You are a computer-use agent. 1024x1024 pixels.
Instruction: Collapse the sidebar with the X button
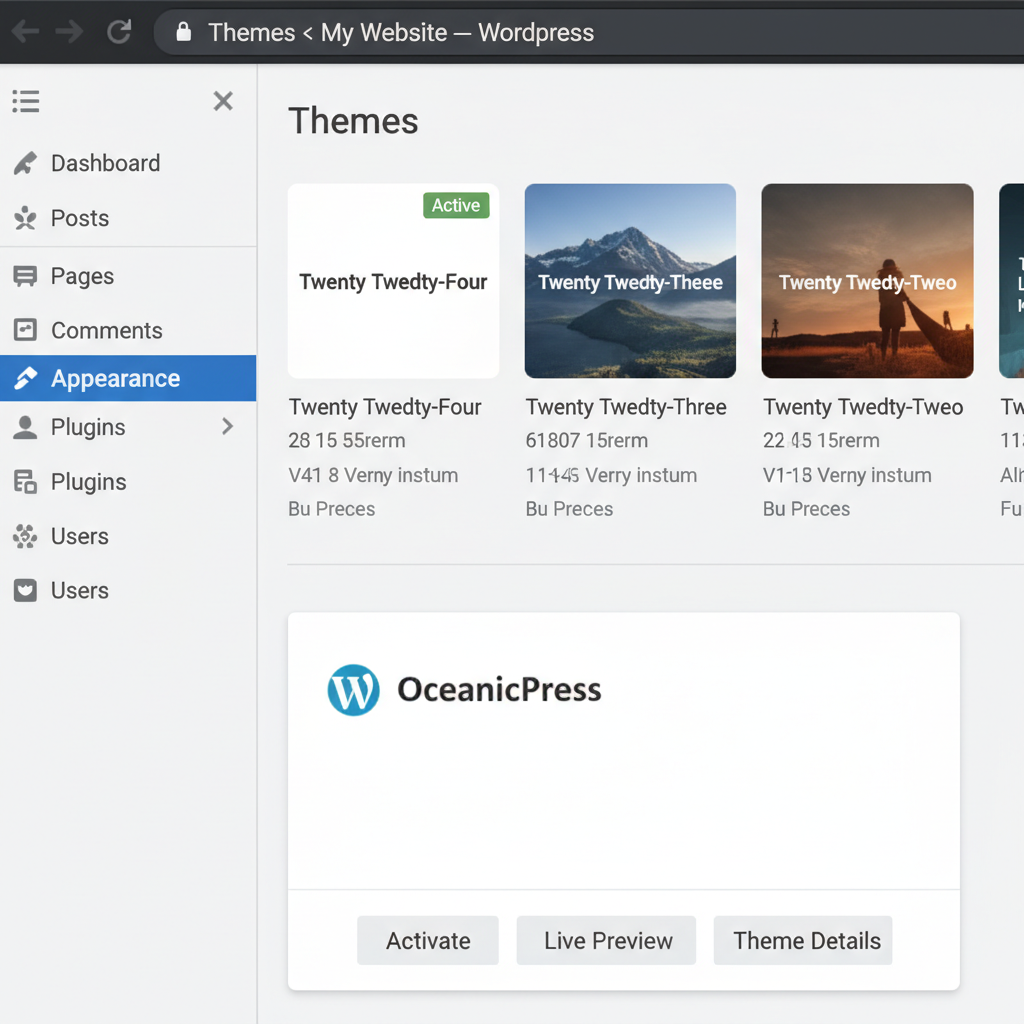coord(222,101)
